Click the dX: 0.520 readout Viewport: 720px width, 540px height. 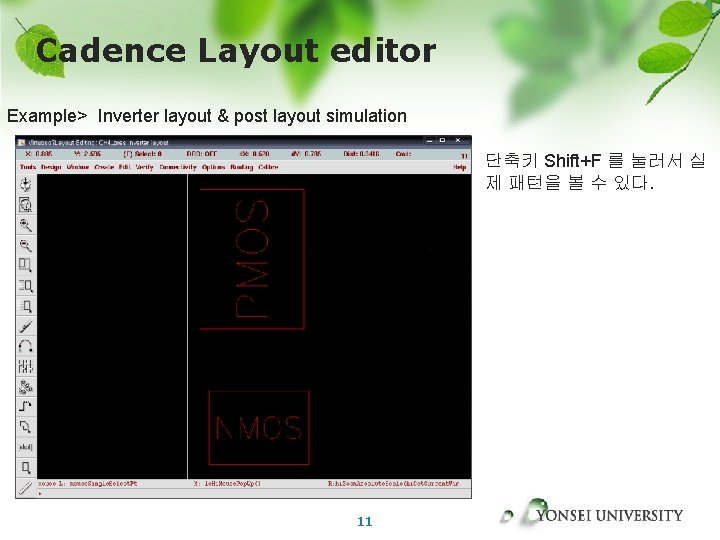tap(255, 154)
